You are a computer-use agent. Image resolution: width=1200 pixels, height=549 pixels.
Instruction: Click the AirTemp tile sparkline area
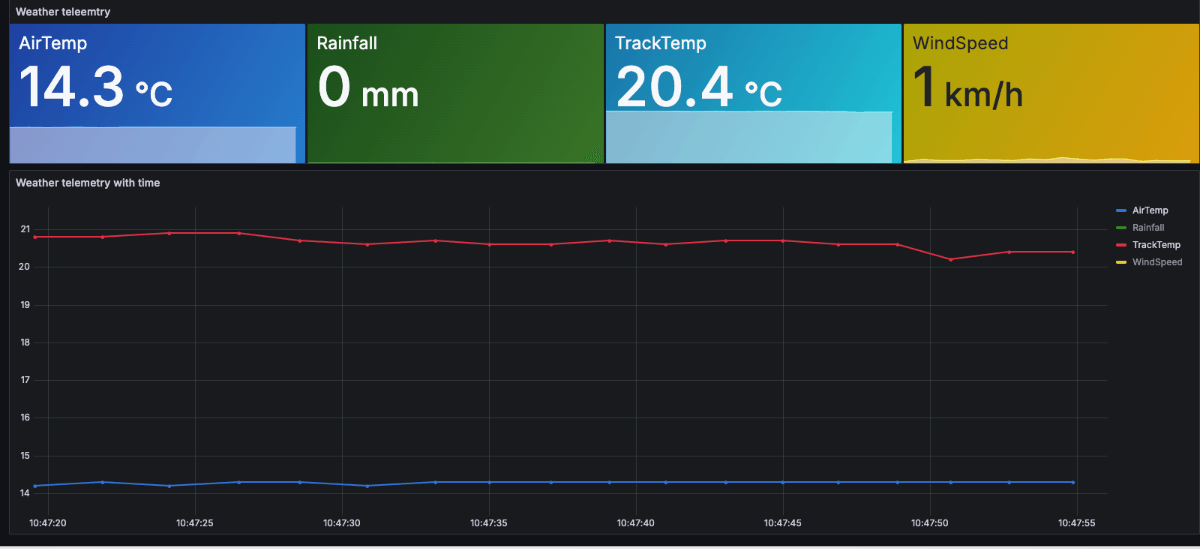[x=153, y=145]
